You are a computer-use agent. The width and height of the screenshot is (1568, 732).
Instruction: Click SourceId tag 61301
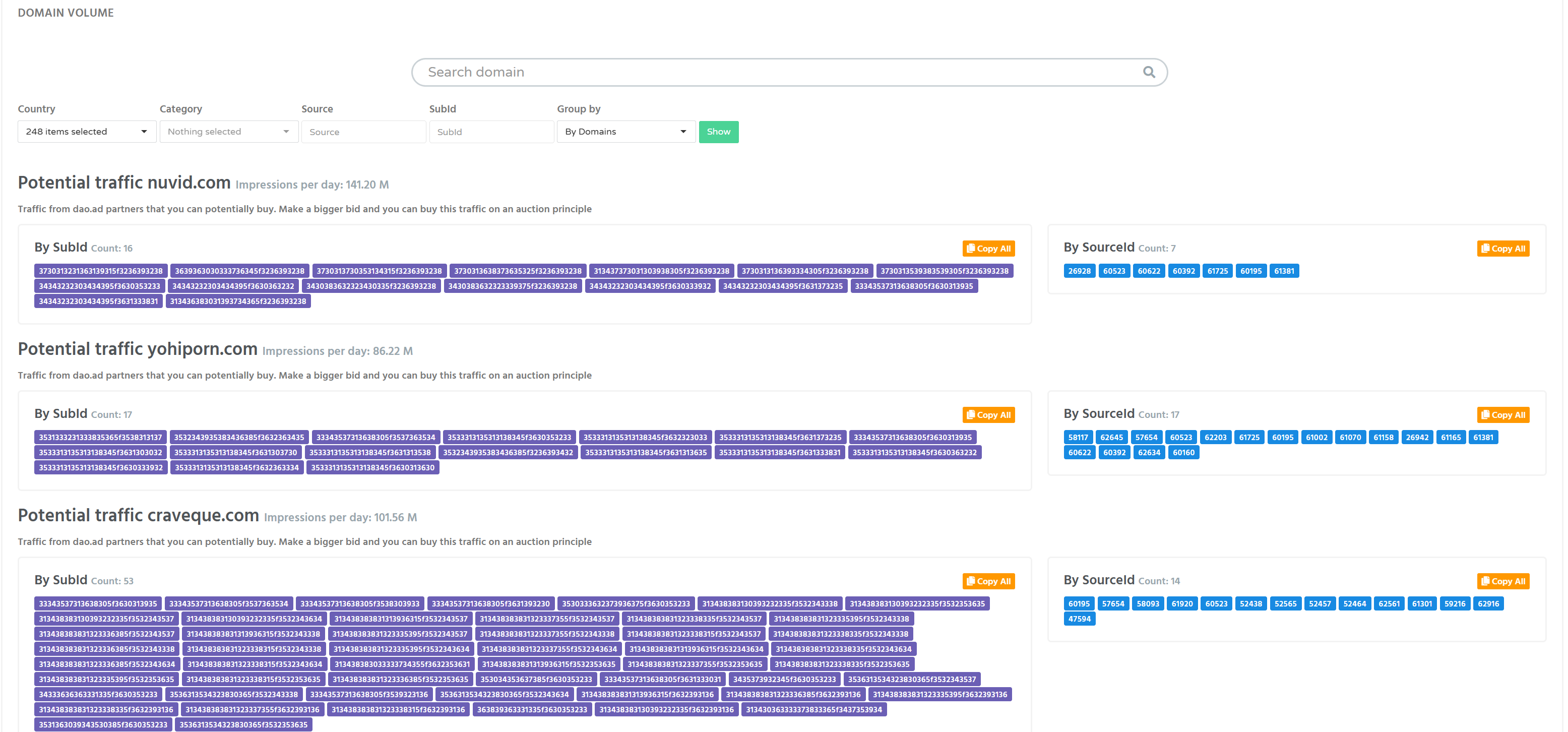(1422, 603)
